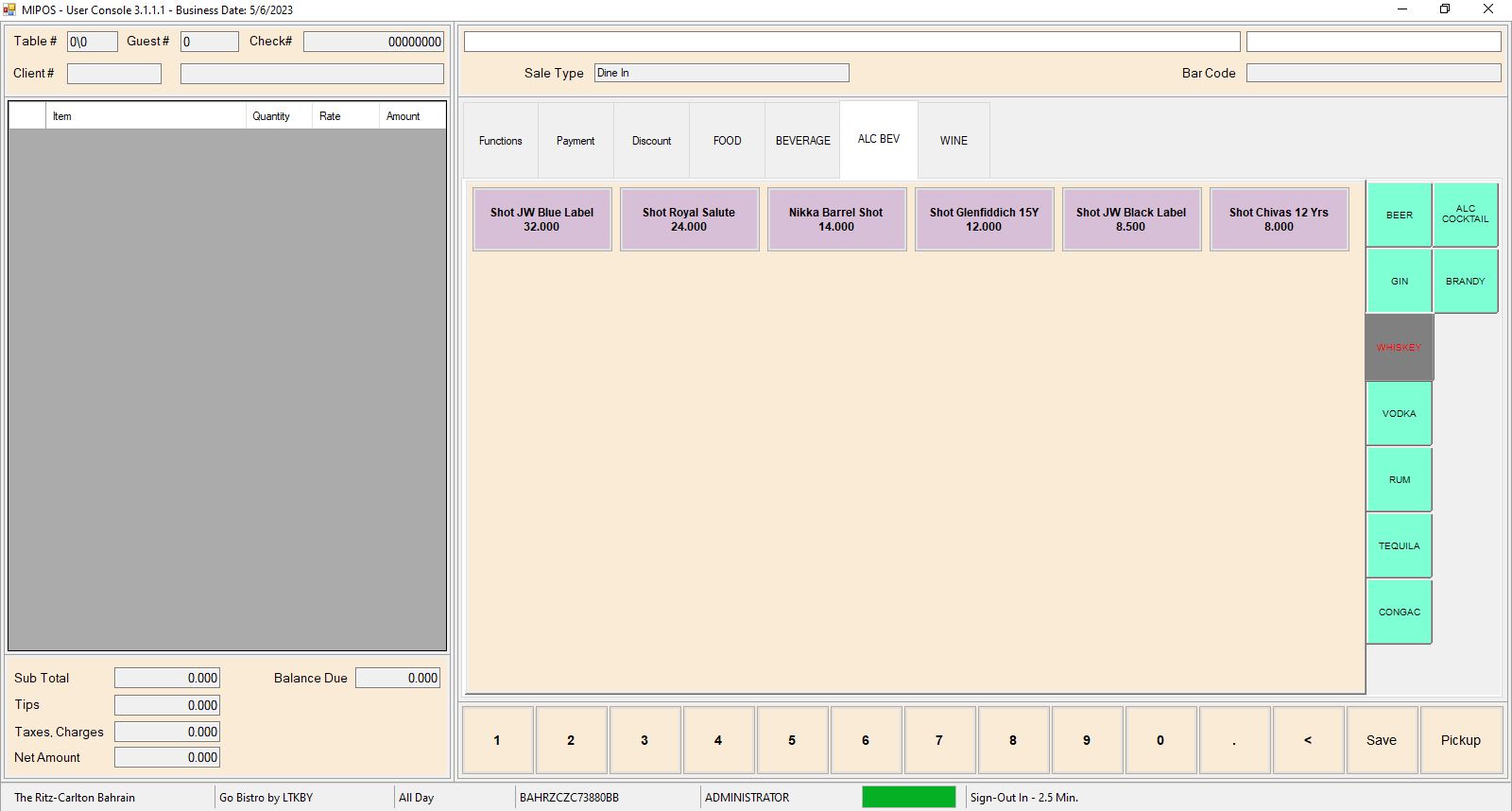Click The Ritz-Carlton Bahrain status entry
This screenshot has width=1512, height=811.
(75, 798)
